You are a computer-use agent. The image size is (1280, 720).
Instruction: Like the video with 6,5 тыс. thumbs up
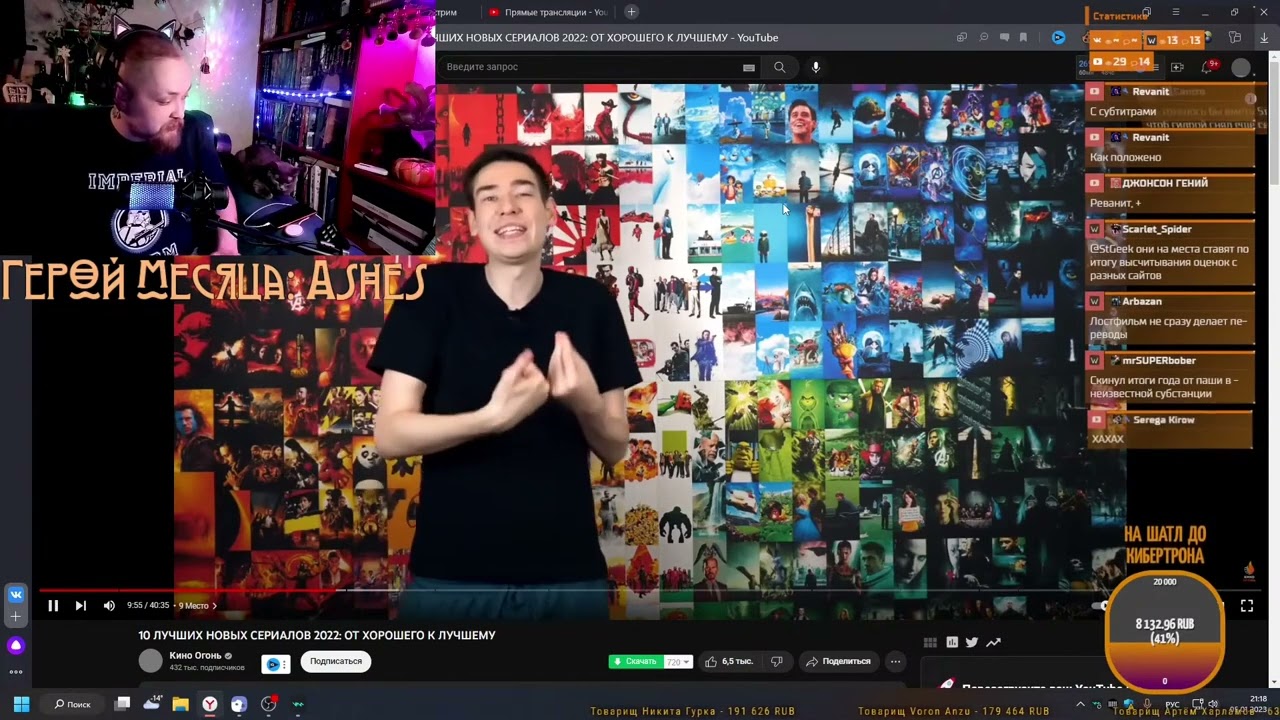pos(729,661)
